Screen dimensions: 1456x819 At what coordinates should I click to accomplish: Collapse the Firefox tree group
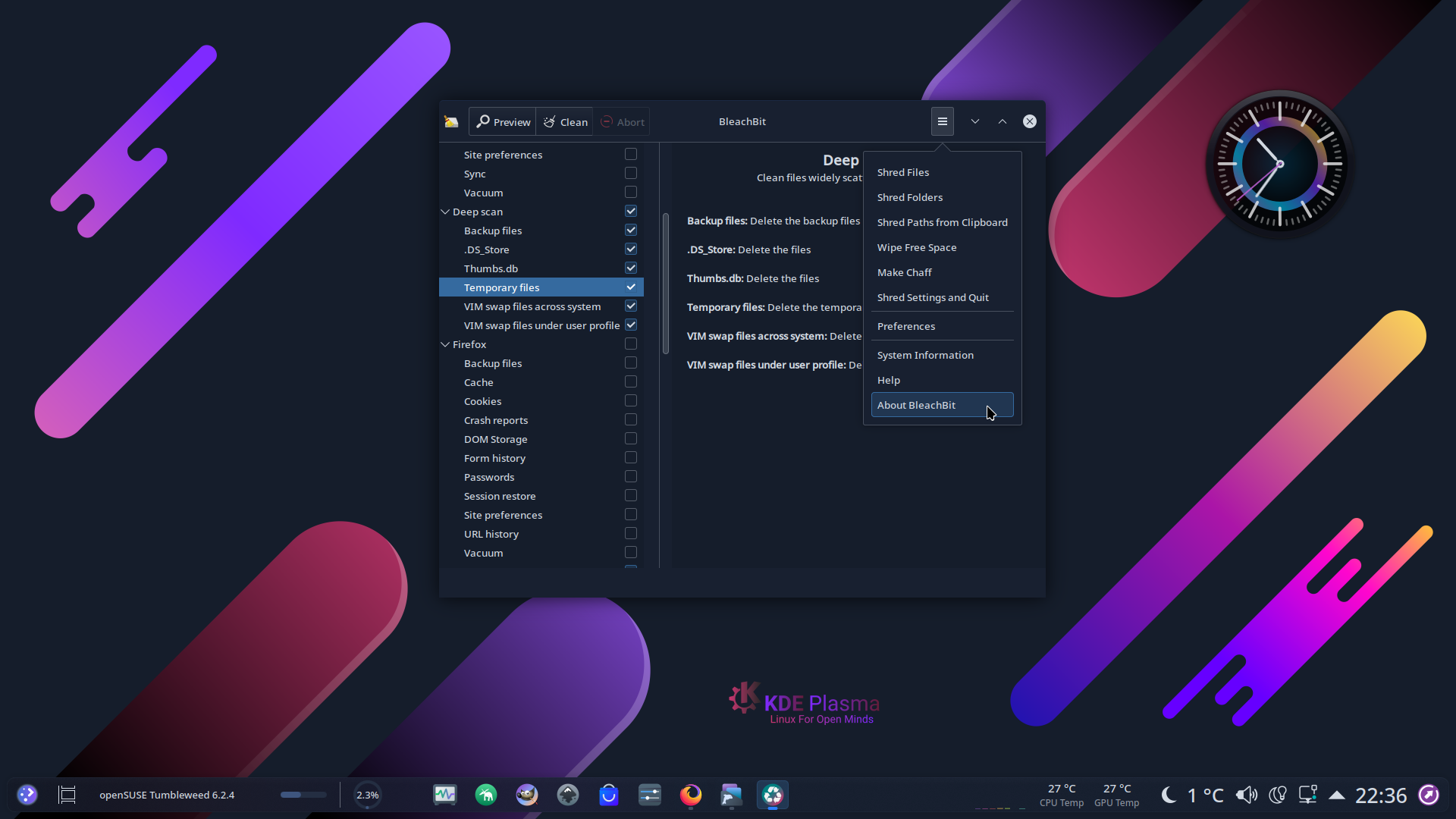(x=445, y=344)
